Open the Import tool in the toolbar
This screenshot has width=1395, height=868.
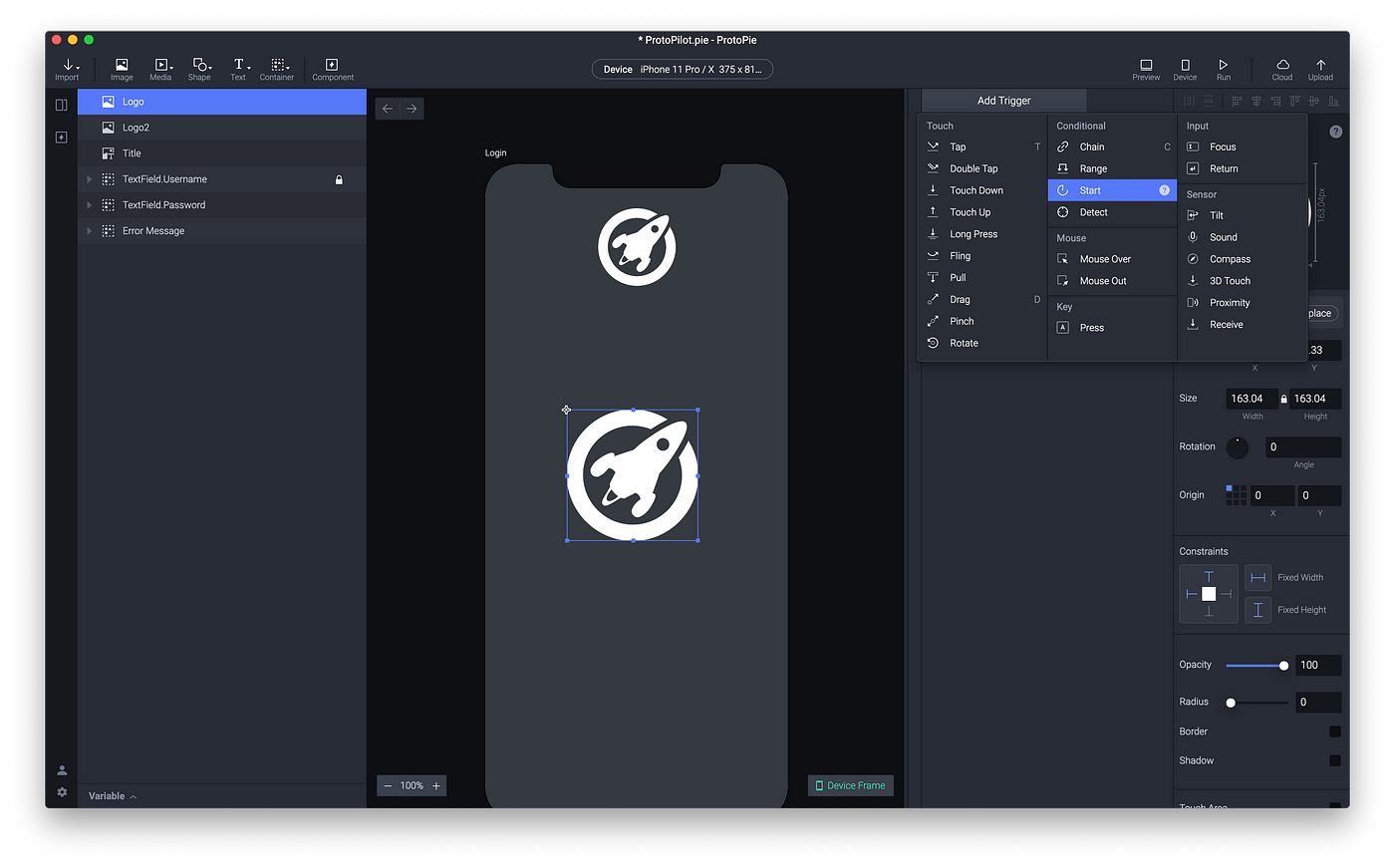pos(67,69)
